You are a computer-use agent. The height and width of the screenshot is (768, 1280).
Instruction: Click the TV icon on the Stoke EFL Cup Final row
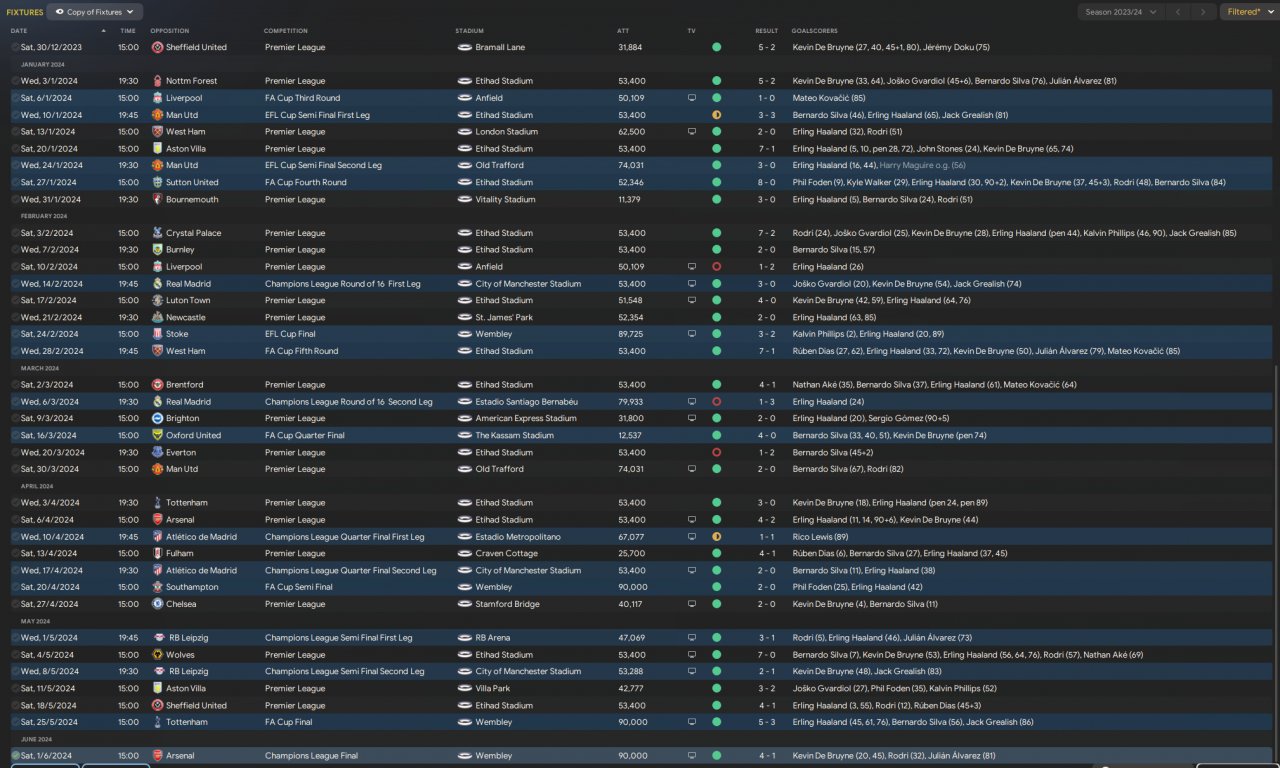[691, 335]
